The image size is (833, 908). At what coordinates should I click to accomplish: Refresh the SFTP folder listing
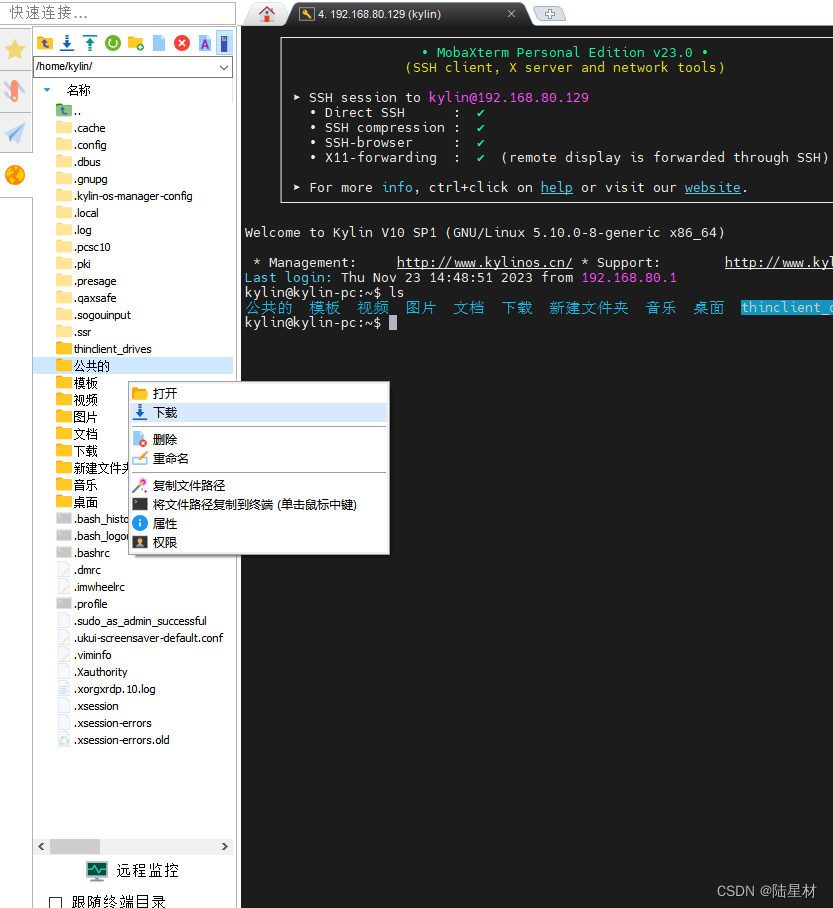point(113,43)
